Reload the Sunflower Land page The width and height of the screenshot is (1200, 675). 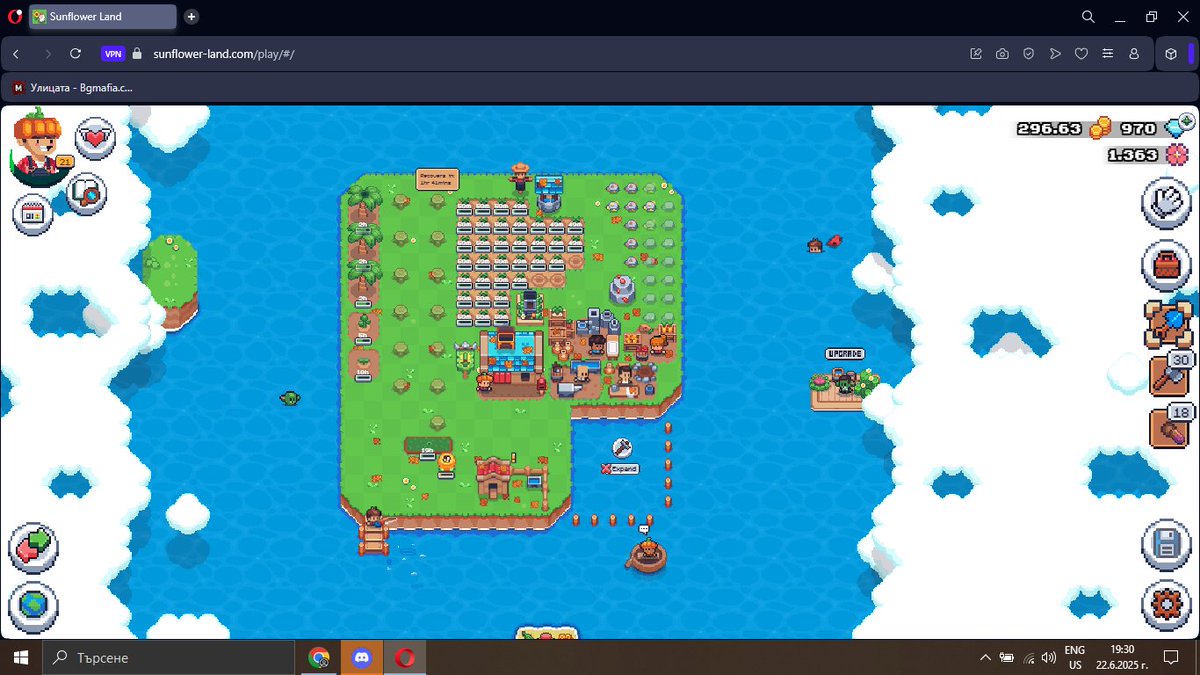(x=75, y=54)
